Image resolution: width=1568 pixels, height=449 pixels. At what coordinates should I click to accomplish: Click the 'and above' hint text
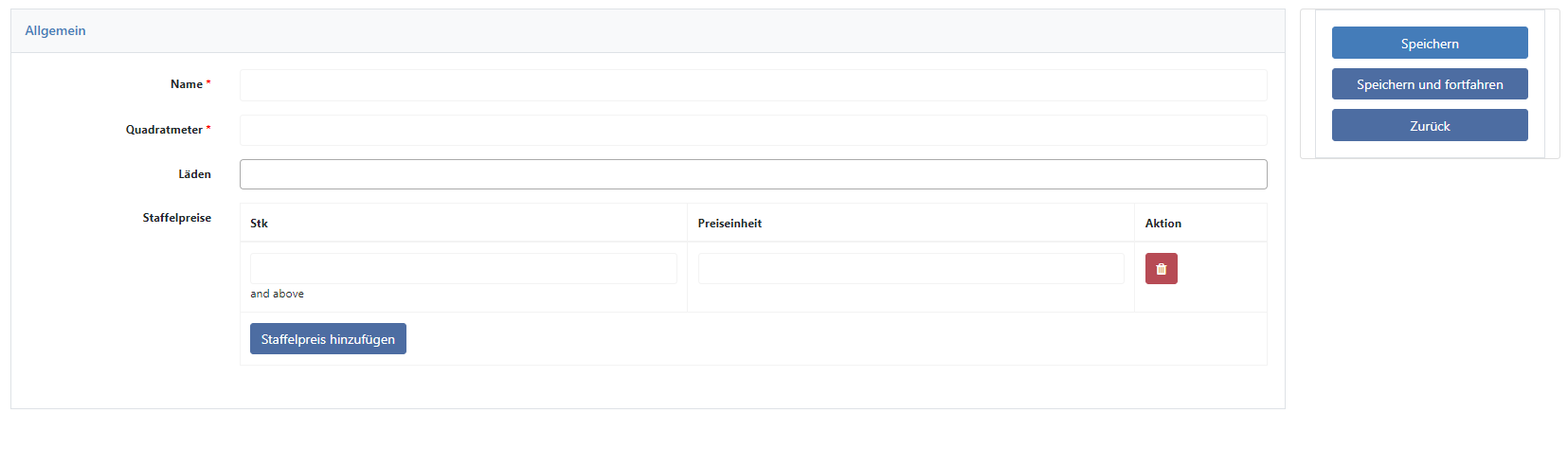pos(277,294)
